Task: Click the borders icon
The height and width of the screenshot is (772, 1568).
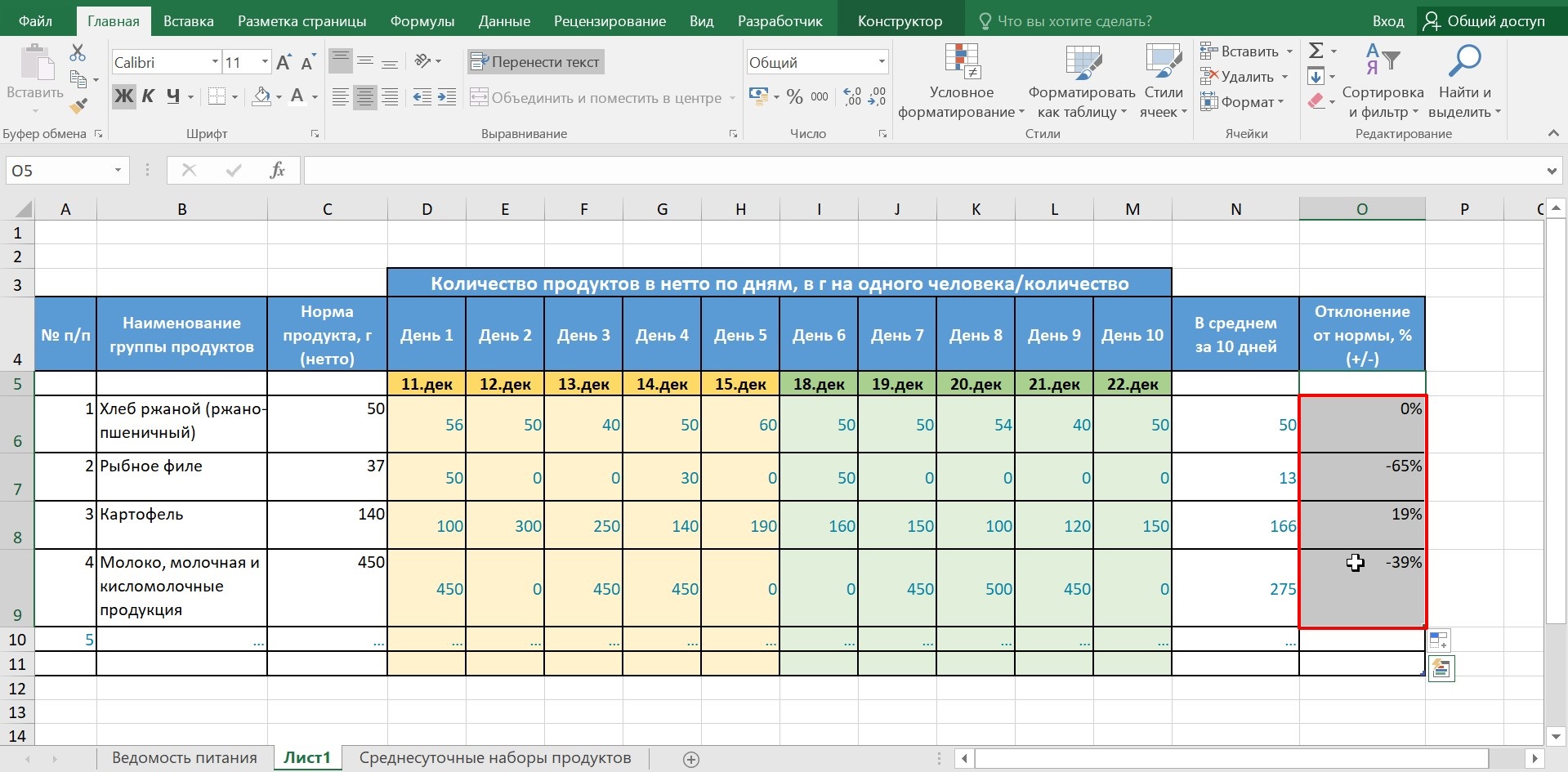Action: (217, 96)
